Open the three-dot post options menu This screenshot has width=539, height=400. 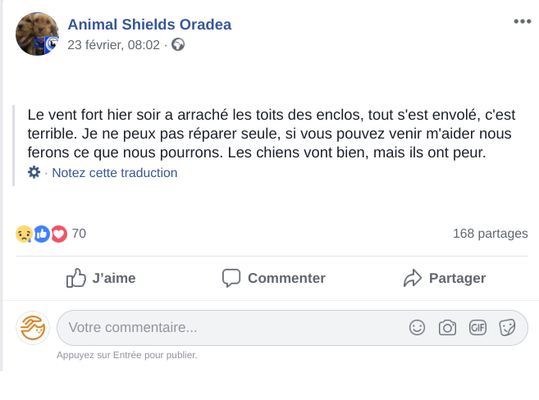tap(522, 22)
